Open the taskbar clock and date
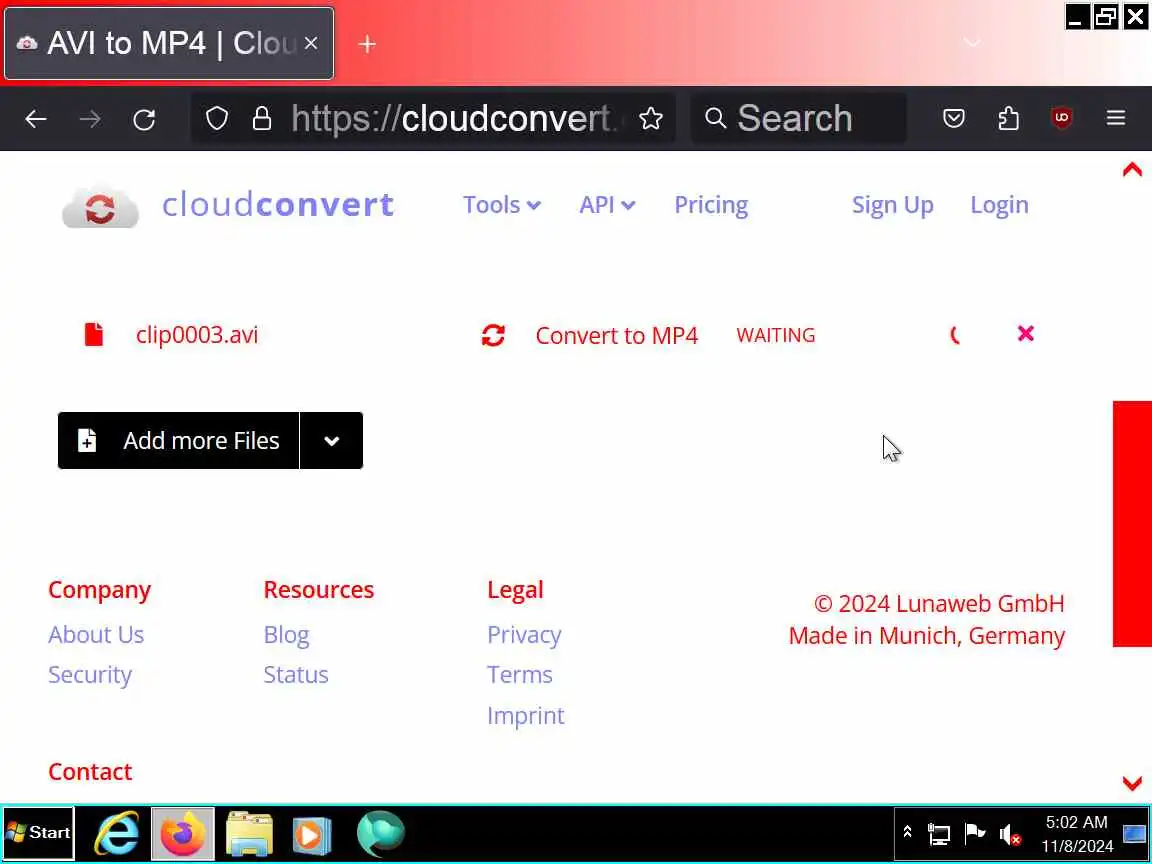Viewport: 1152px width, 864px height. coord(1077,834)
